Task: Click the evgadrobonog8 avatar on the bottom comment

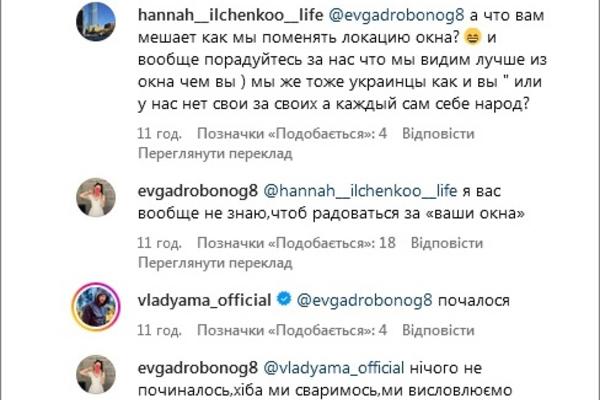Action: pyautogui.click(x=96, y=374)
